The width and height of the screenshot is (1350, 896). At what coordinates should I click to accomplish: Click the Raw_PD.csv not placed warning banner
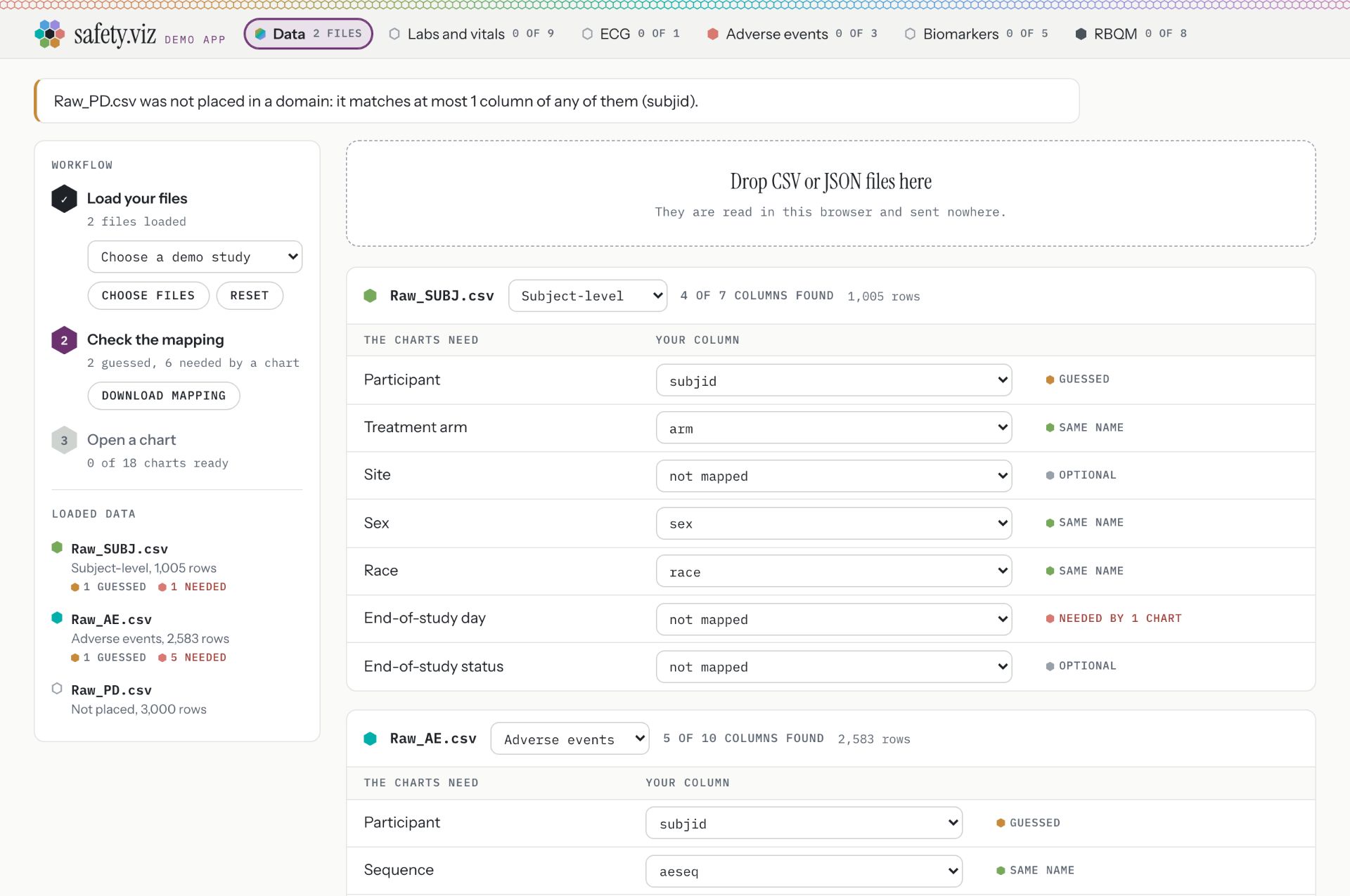(557, 101)
